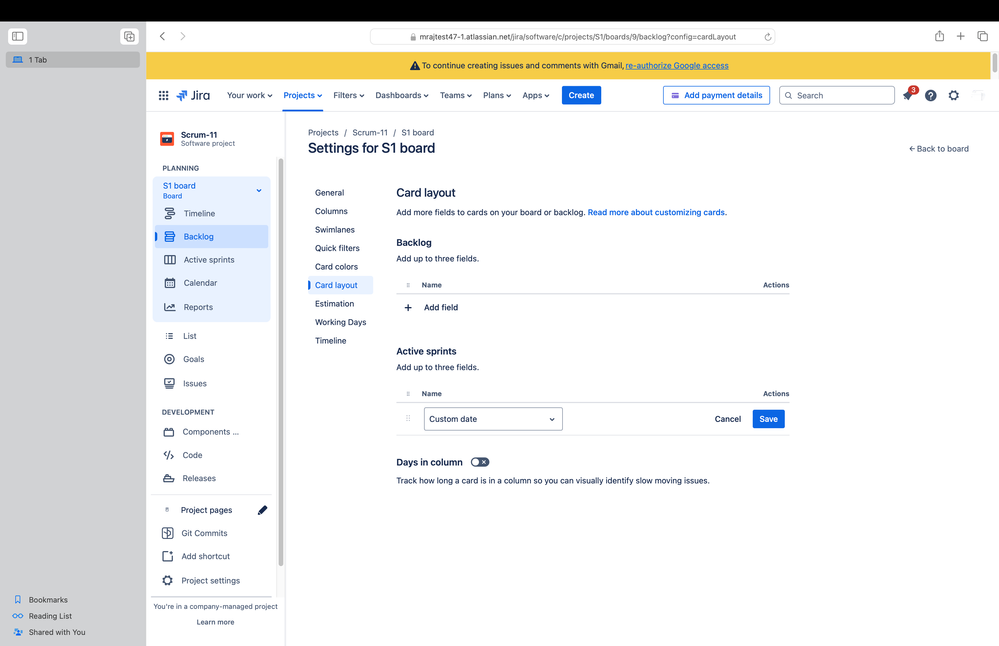999x646 pixels.
Task: Click the browser share icon
Action: pos(939,36)
